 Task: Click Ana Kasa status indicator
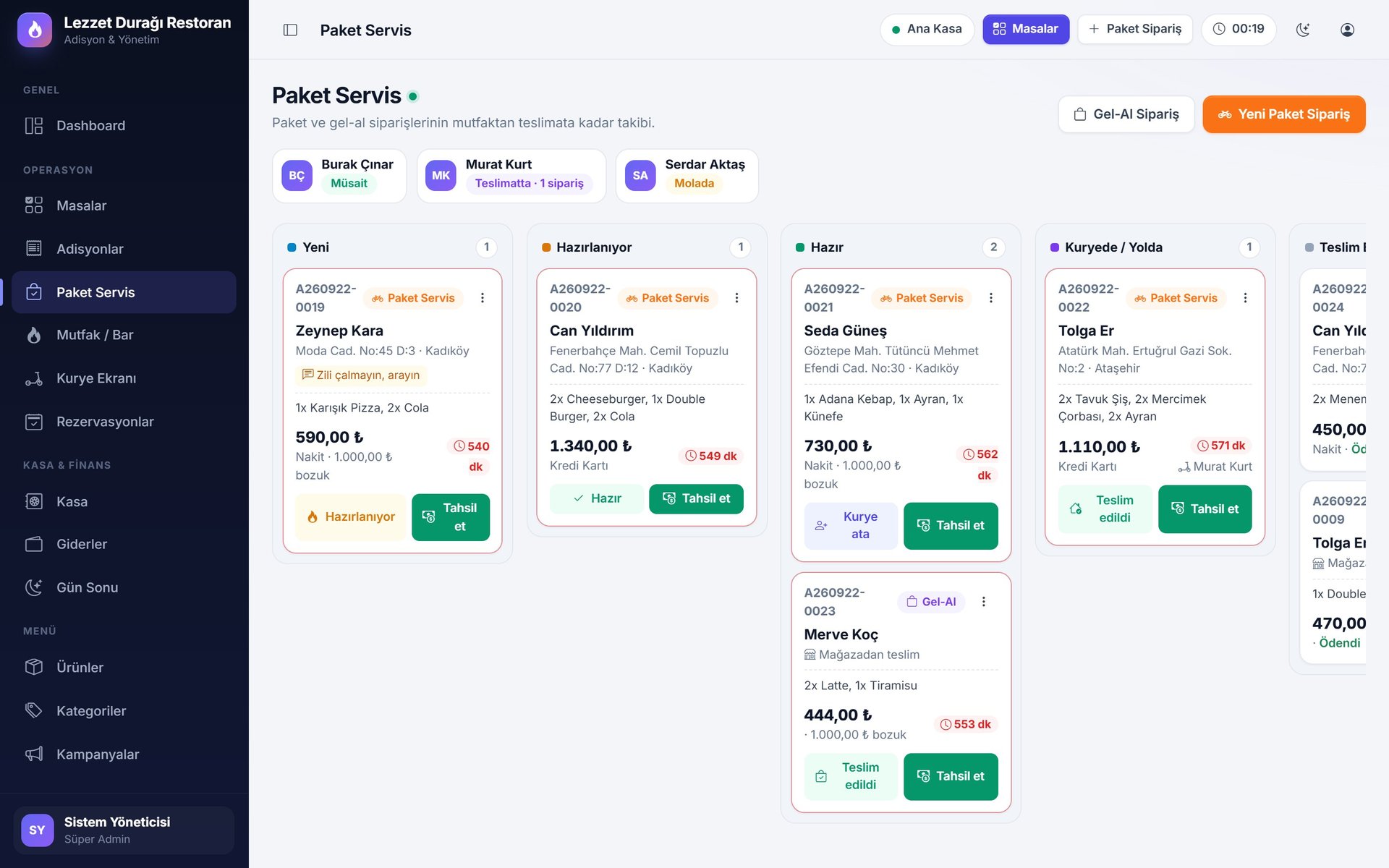pos(927,30)
